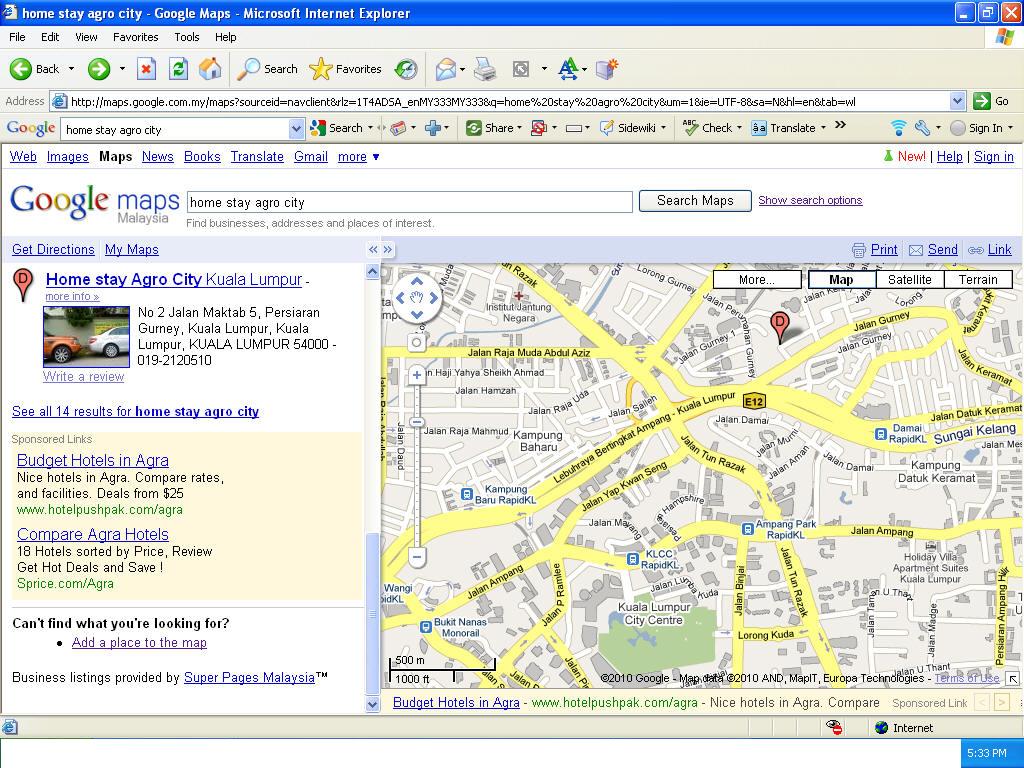
Task: Click the Search Maps button
Action: 695,201
